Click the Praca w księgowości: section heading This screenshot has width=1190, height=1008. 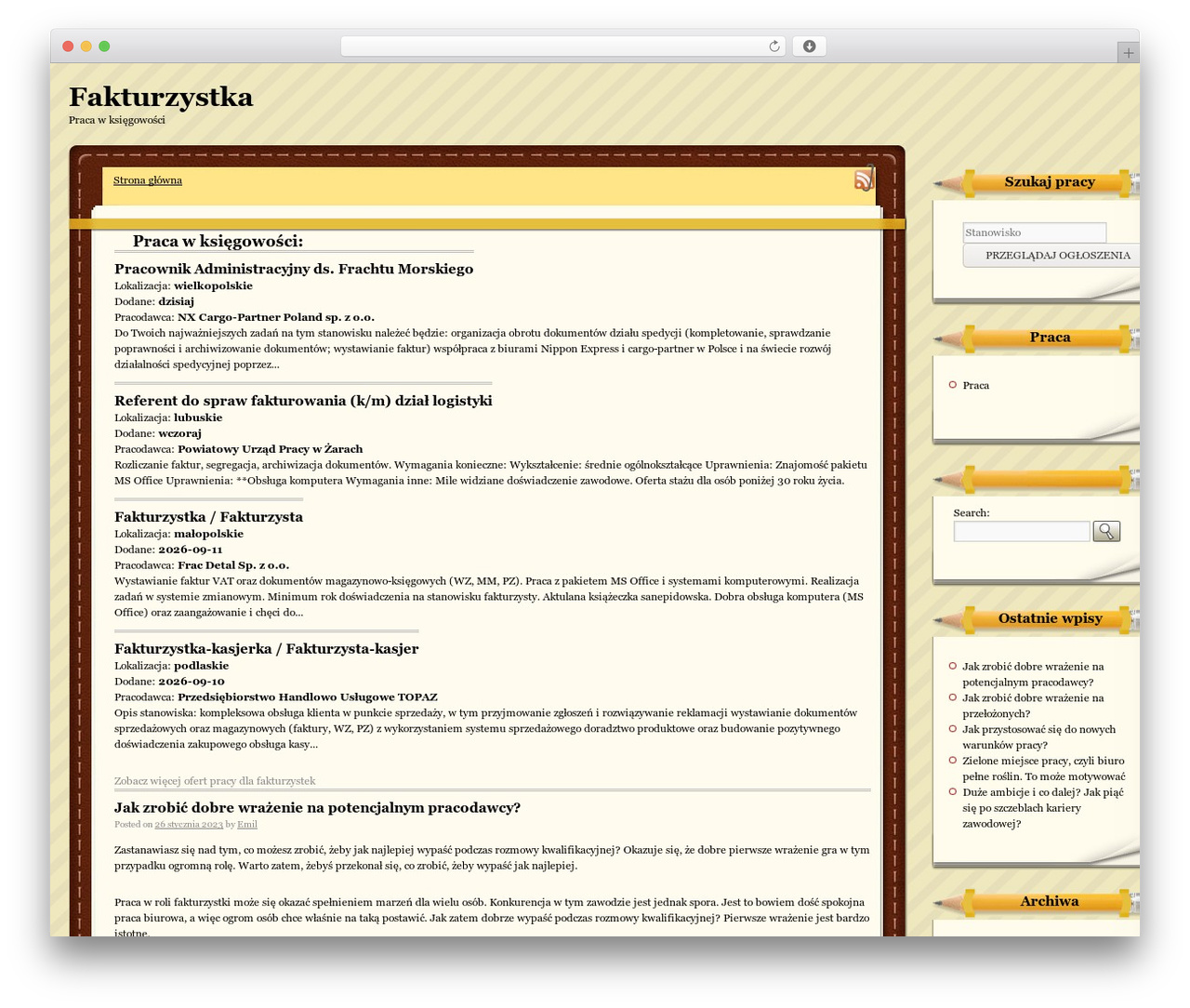tap(218, 242)
